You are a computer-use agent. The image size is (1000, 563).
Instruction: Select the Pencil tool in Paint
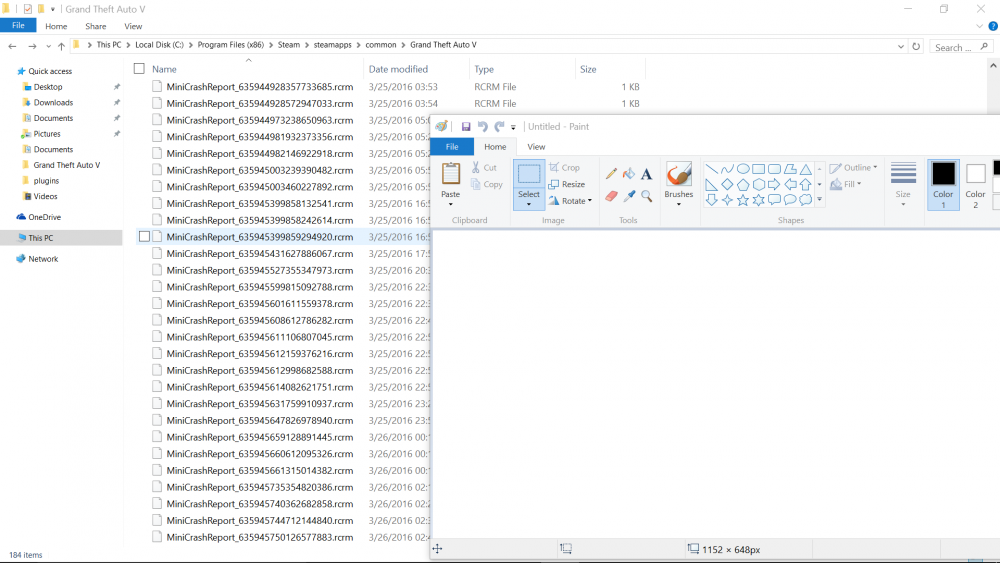point(611,173)
